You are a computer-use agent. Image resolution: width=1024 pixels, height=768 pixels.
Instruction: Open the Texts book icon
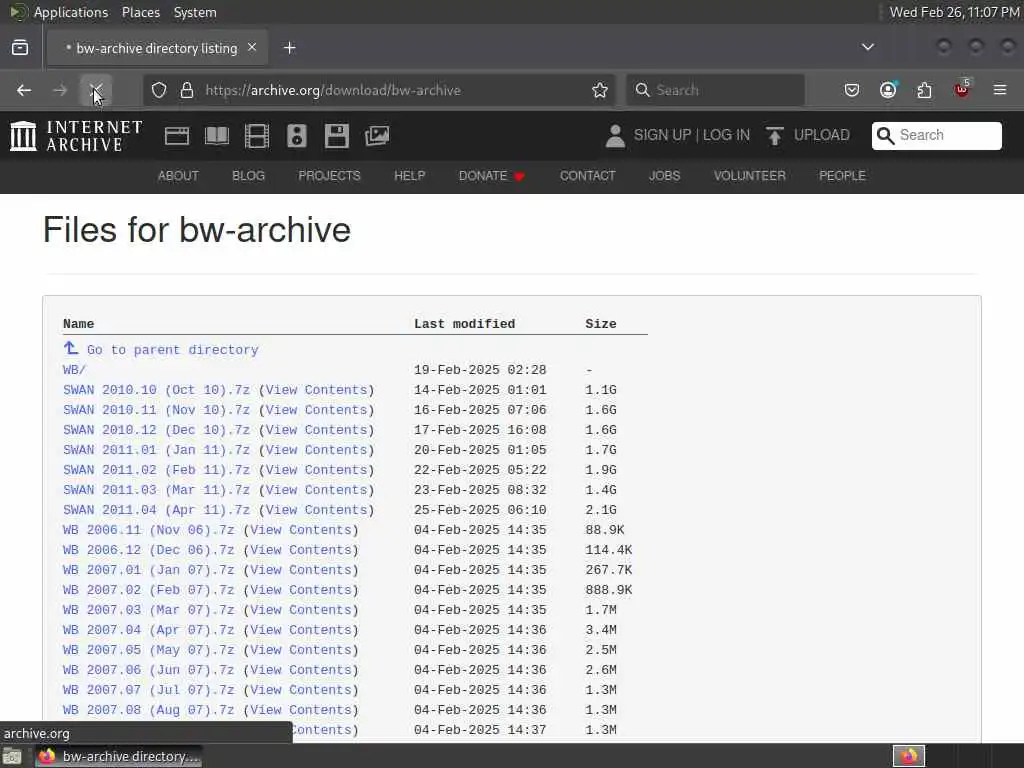click(217, 136)
